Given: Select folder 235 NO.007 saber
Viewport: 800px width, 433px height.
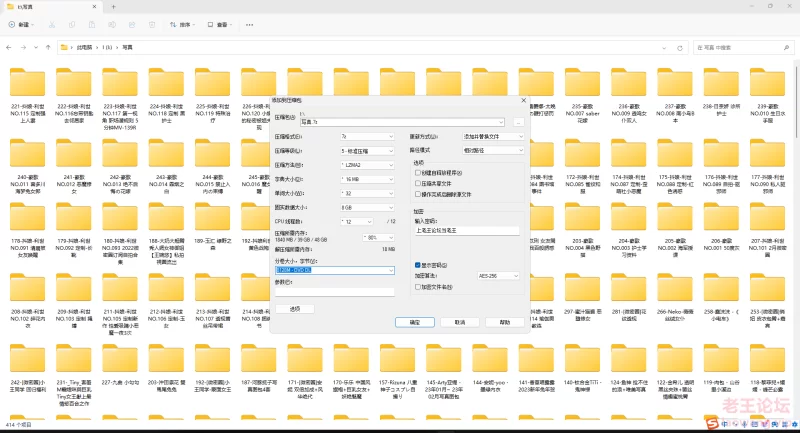Looking at the screenshot, I should point(582,95).
